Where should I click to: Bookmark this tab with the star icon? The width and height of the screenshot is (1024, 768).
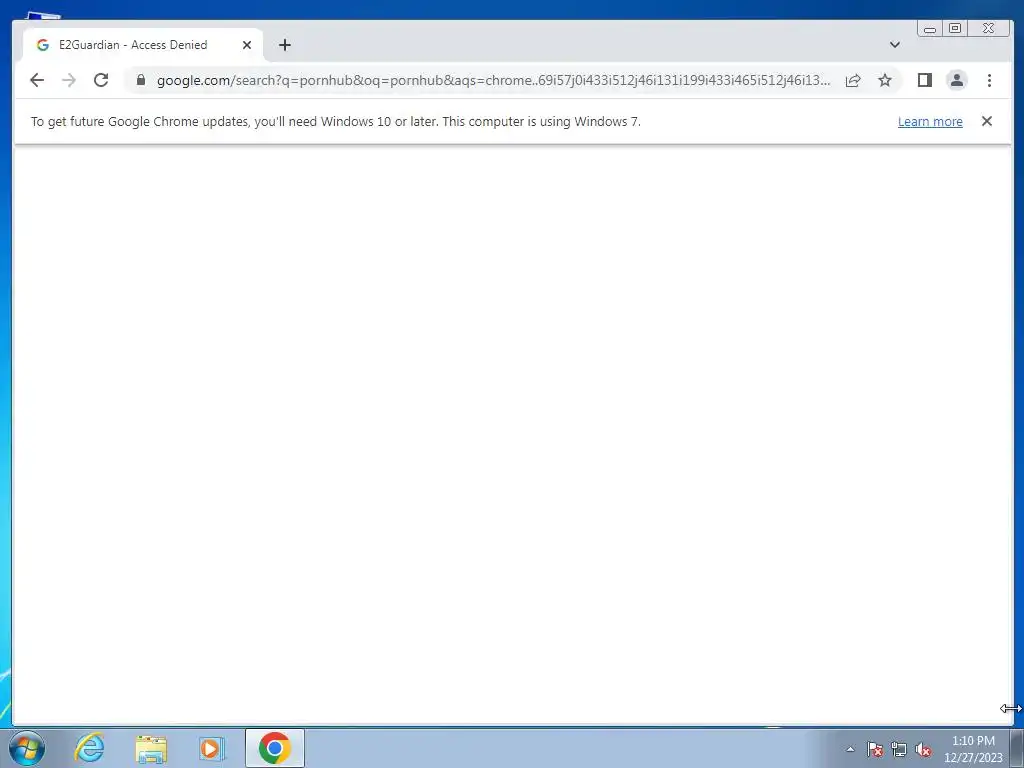pyautogui.click(x=885, y=80)
